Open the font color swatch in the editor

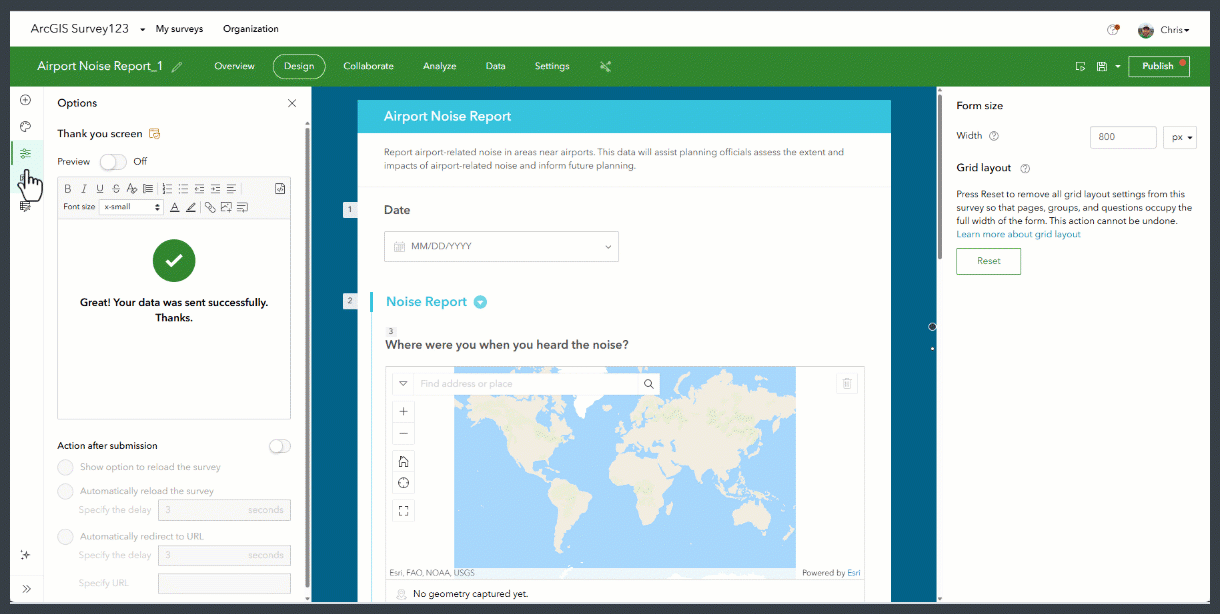click(x=175, y=207)
